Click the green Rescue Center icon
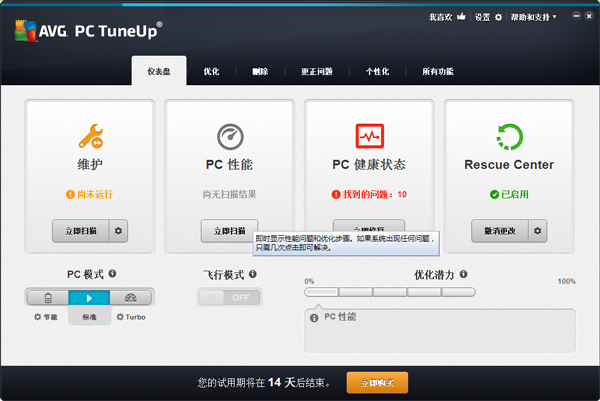The height and width of the screenshot is (401, 600). (x=509, y=137)
